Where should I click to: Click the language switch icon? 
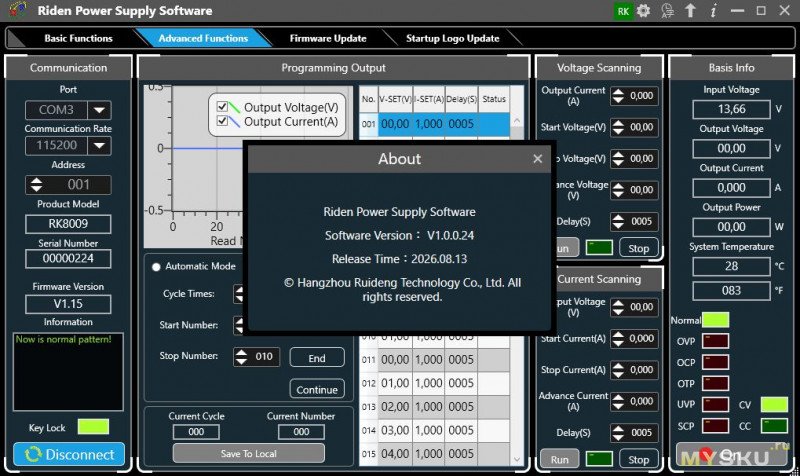pyautogui.click(x=667, y=11)
